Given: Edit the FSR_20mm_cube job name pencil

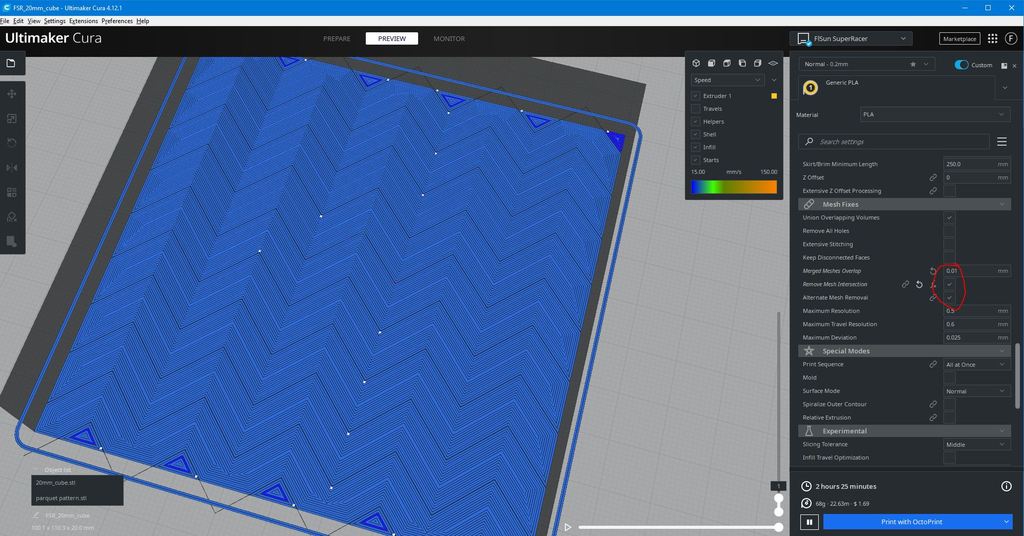Looking at the screenshot, I should (x=36, y=516).
